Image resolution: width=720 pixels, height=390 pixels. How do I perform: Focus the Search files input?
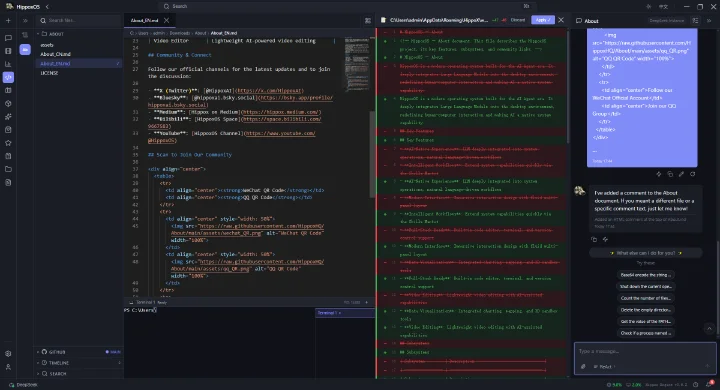pyautogui.click(x=78, y=21)
